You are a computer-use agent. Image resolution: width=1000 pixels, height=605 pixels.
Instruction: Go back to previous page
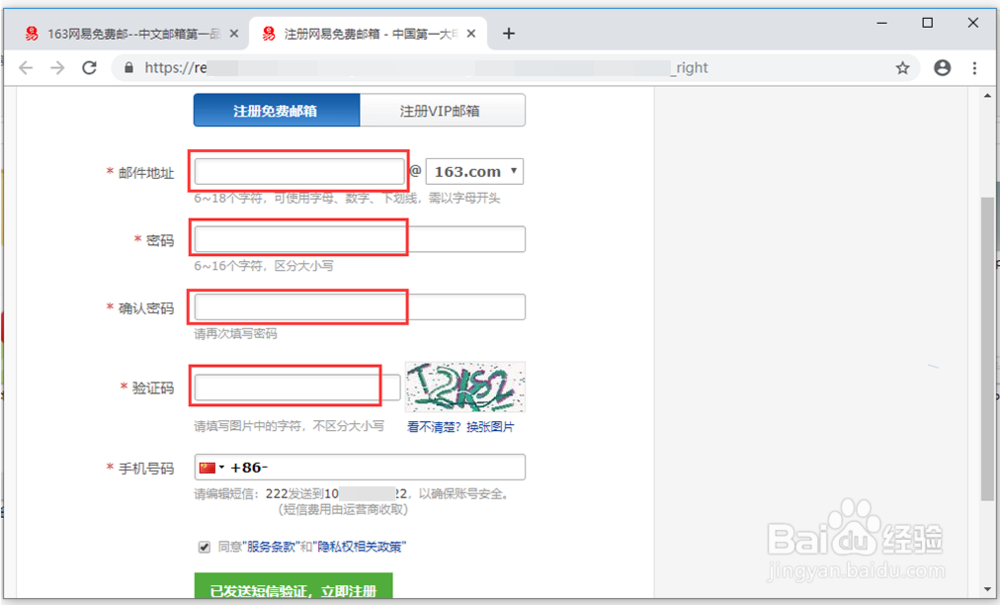coord(26,68)
